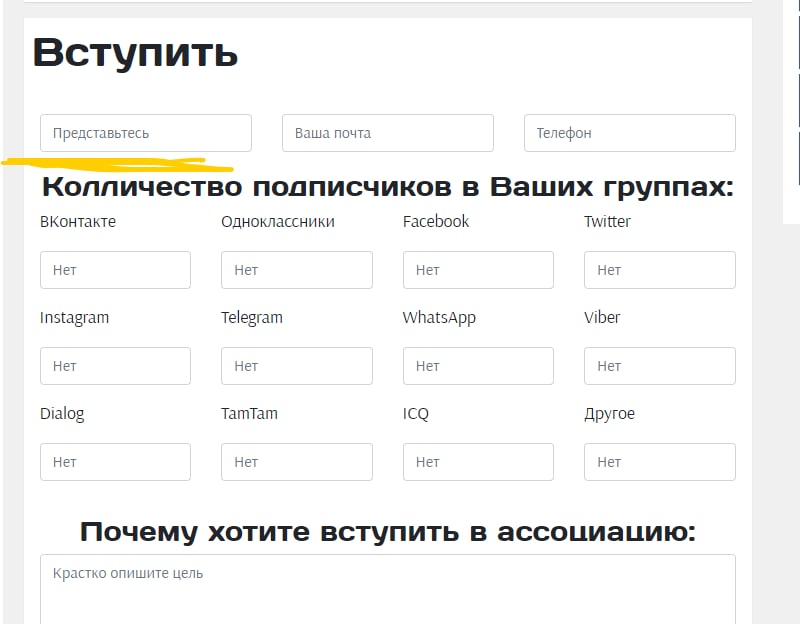This screenshot has height=624, width=800.
Task: Select the Другое subscribers field
Action: [660, 462]
